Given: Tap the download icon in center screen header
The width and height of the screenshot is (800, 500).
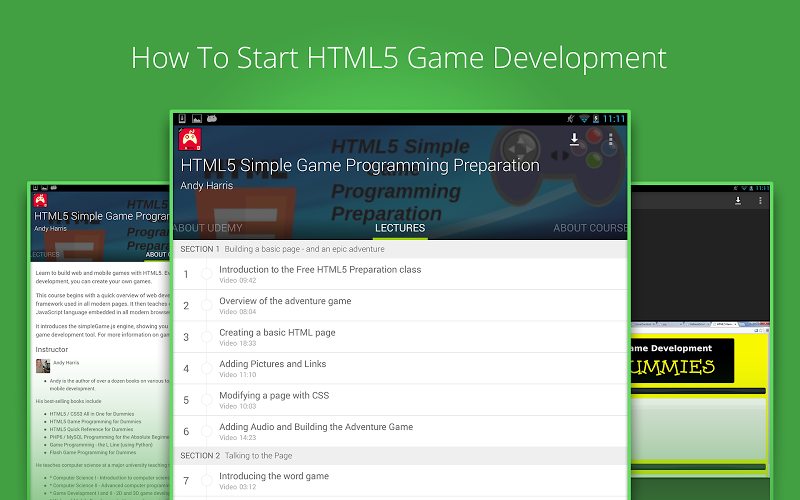Looking at the screenshot, I should click(x=574, y=139).
